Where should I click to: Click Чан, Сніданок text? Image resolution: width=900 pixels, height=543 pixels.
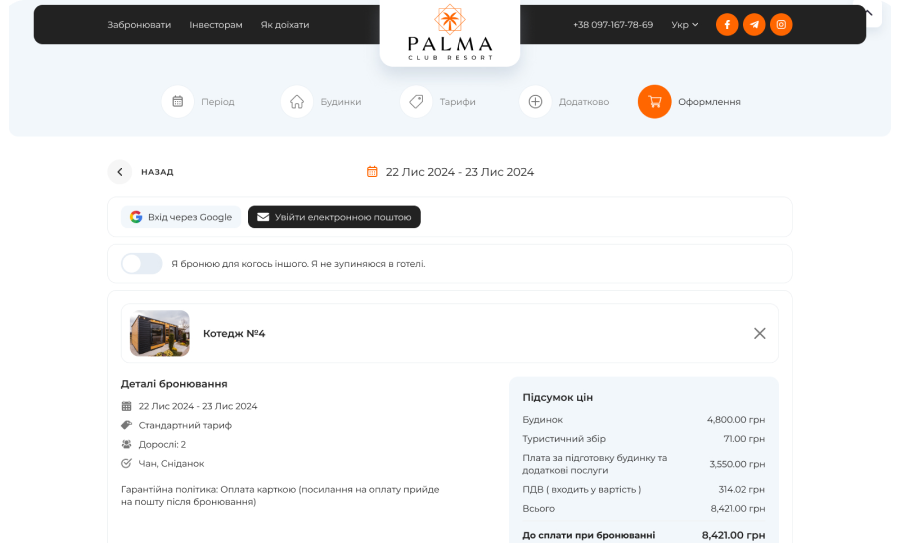[171, 463]
